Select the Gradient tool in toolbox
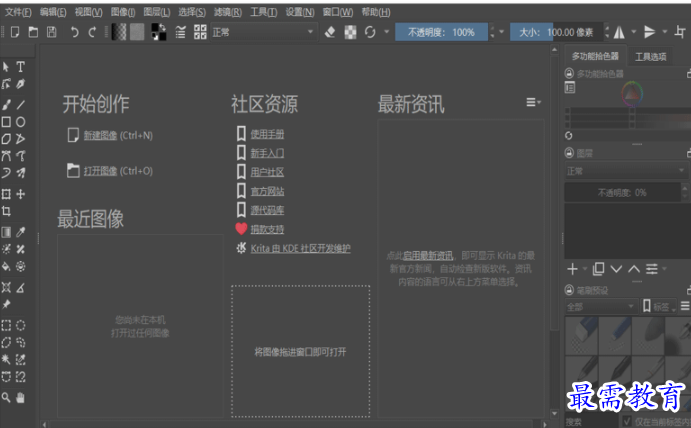Viewport: 691px width, 428px height. coord(6,232)
